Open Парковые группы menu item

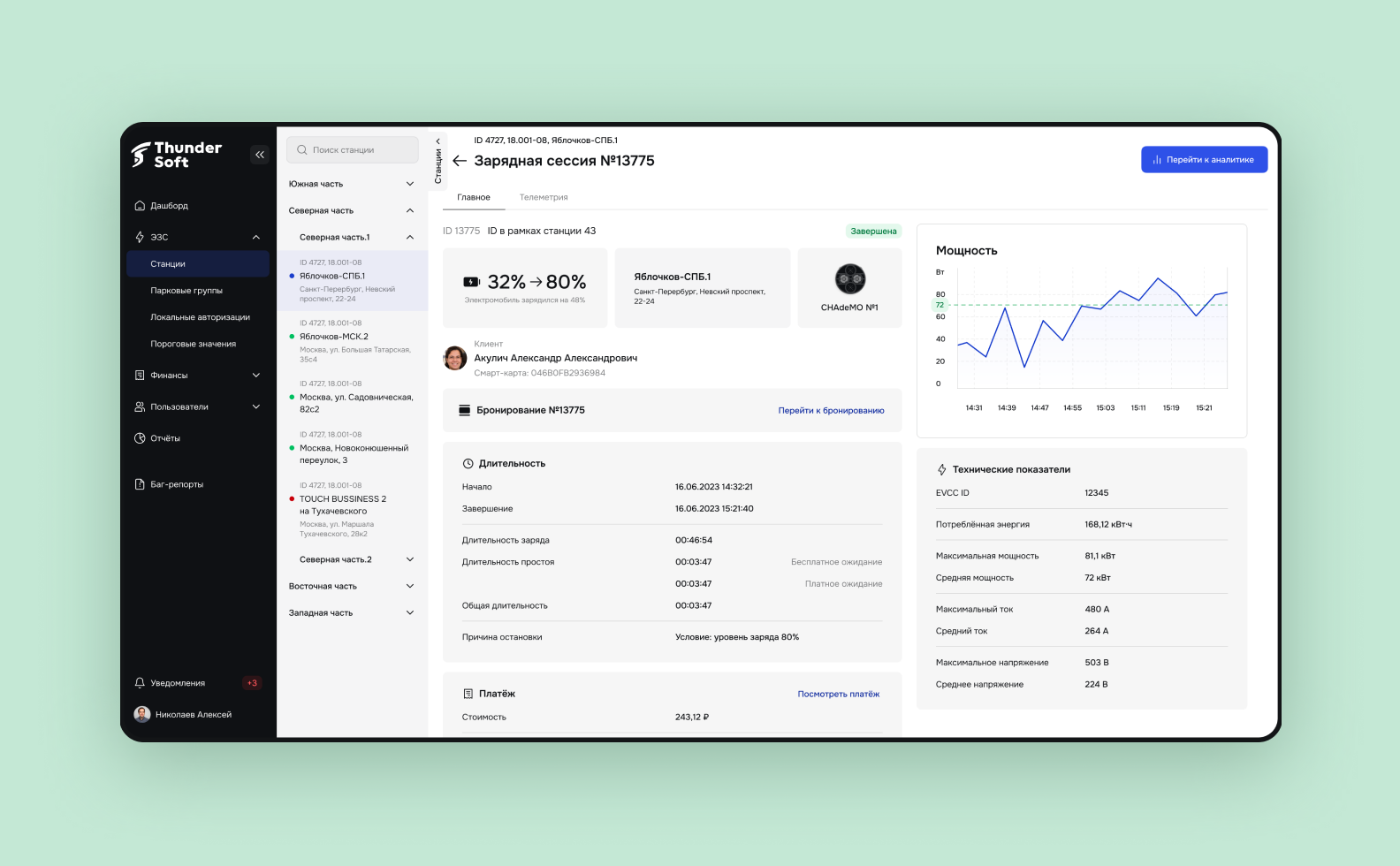coord(186,291)
